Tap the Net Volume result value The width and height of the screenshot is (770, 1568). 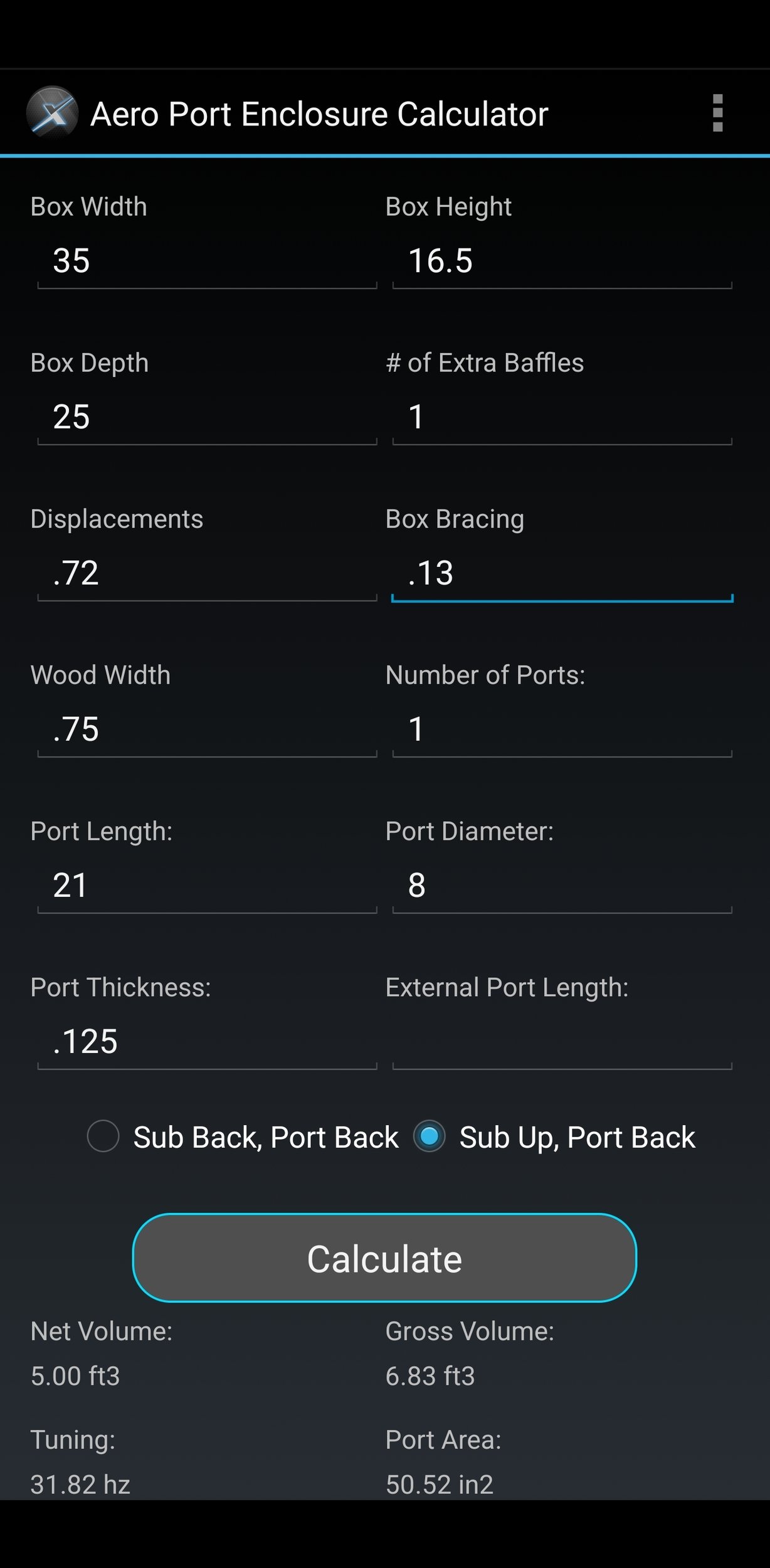(x=75, y=1375)
